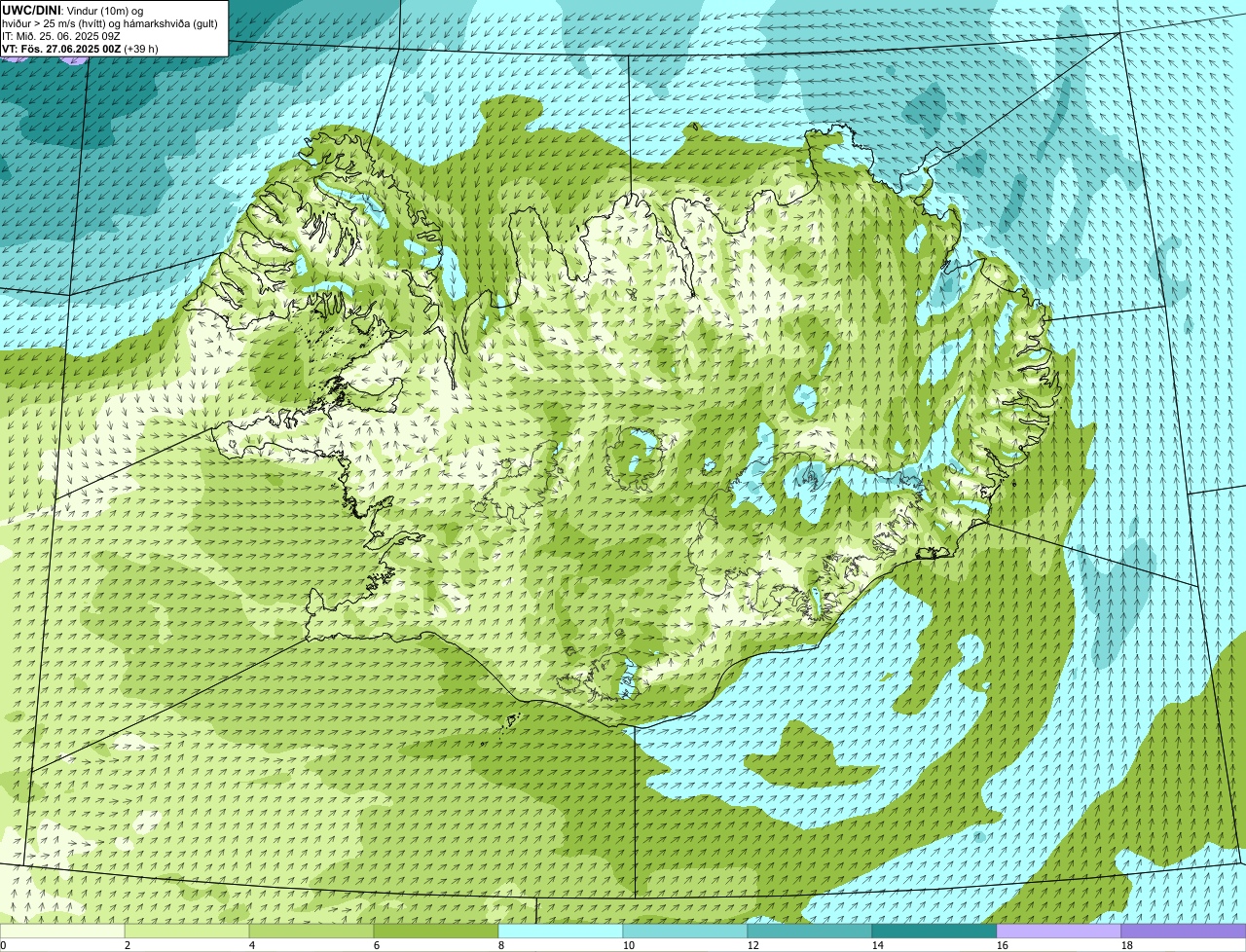Viewport: 1246px width, 952px height.
Task: Click the 'IT: Mið. 25. 06. 2025 09Z' line
Action: [x=61, y=36]
